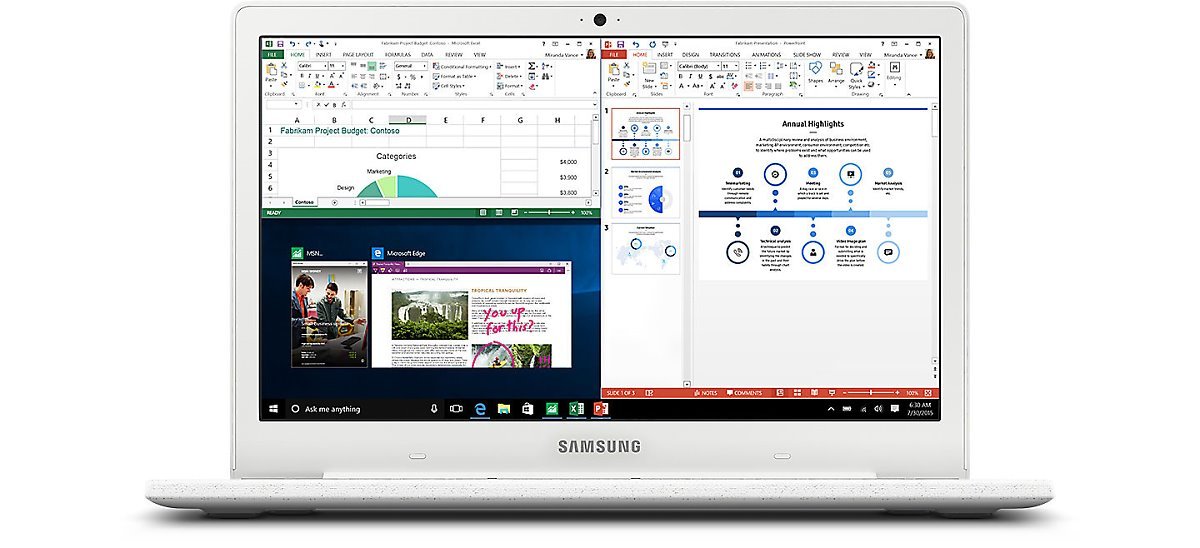Image resolution: width=1200 pixels, height=548 pixels.
Task: Click the Save icon in PowerPoint's title bar
Action: pos(620,44)
